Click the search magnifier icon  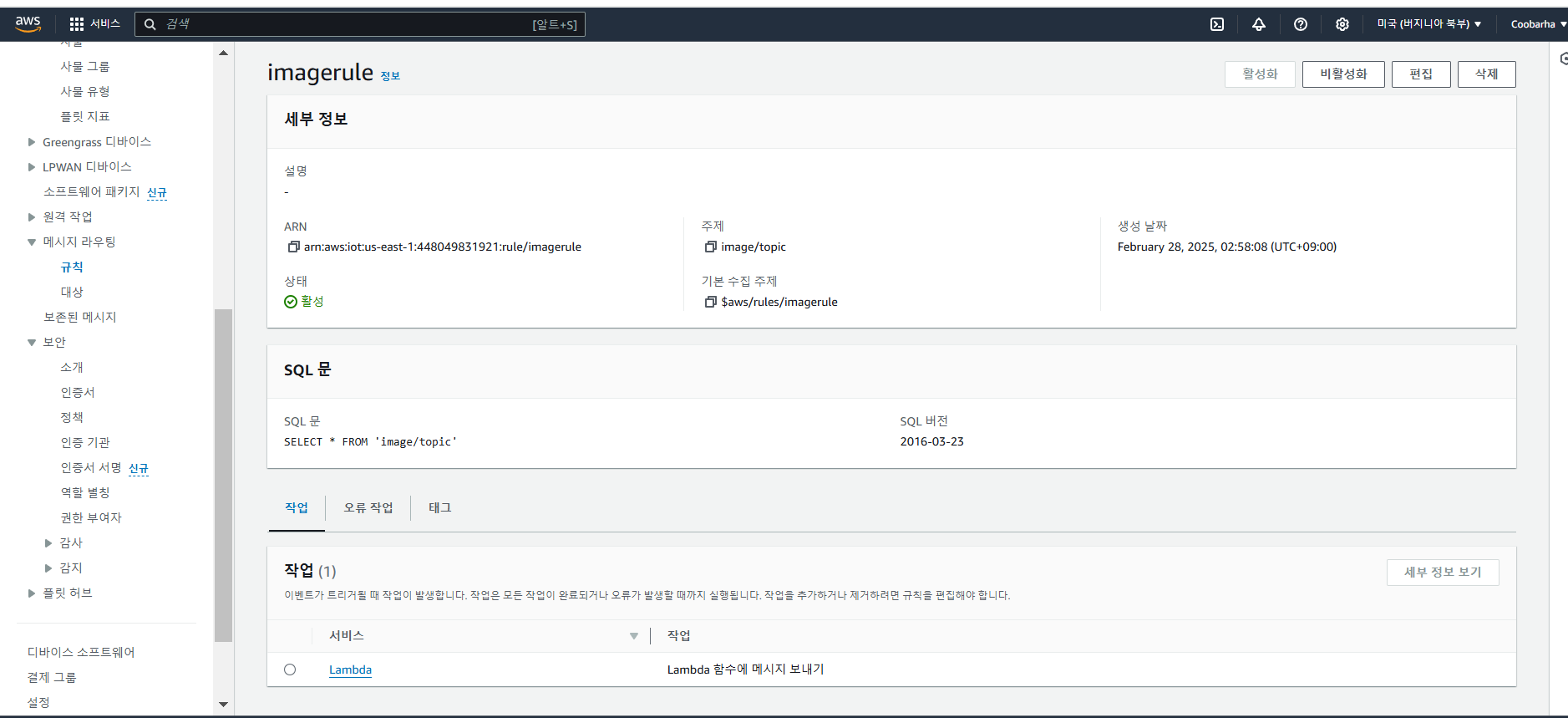(150, 24)
